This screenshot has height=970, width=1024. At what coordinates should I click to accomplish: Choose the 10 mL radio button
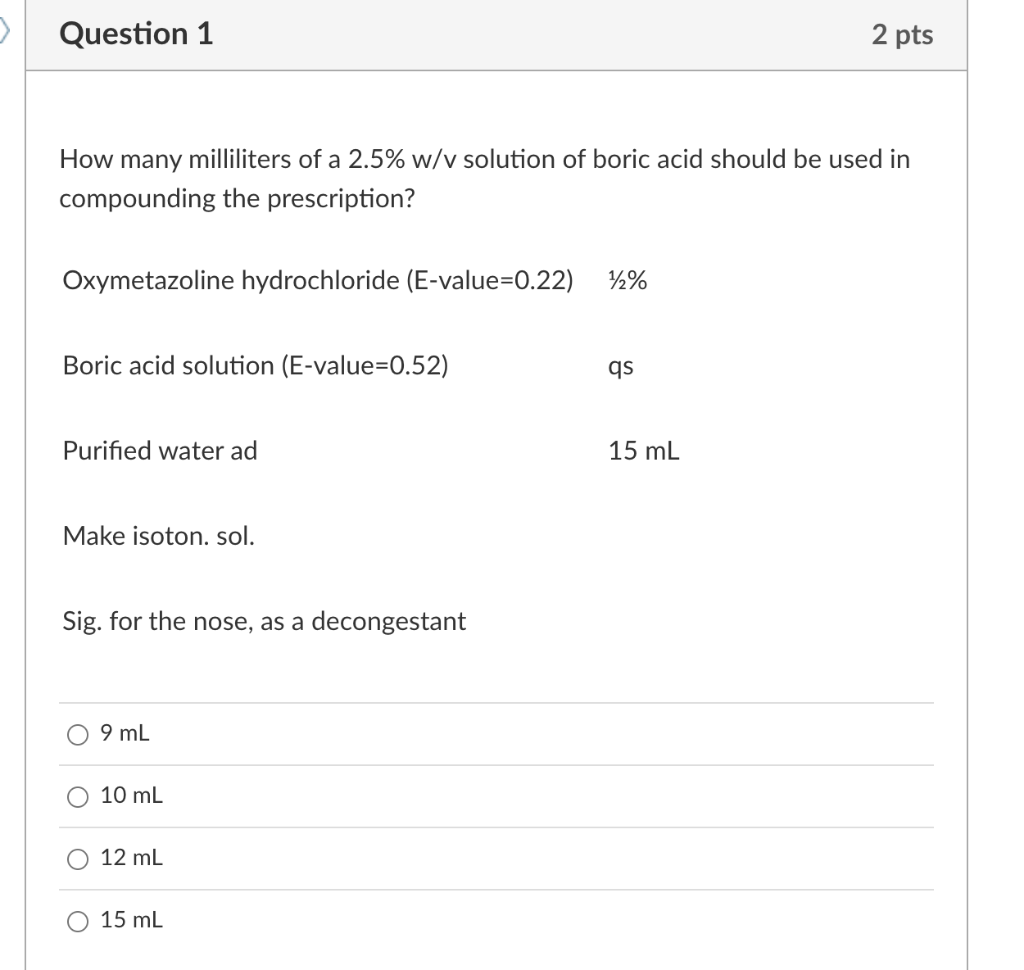77,795
